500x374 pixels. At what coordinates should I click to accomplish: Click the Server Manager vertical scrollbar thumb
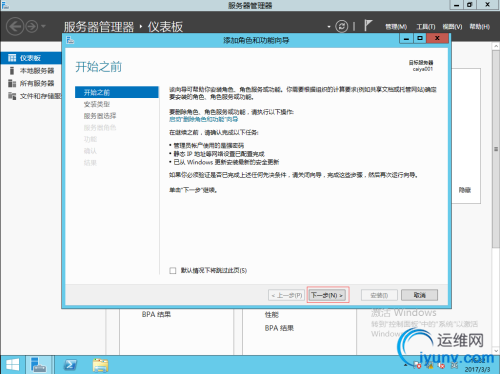pos(496,149)
